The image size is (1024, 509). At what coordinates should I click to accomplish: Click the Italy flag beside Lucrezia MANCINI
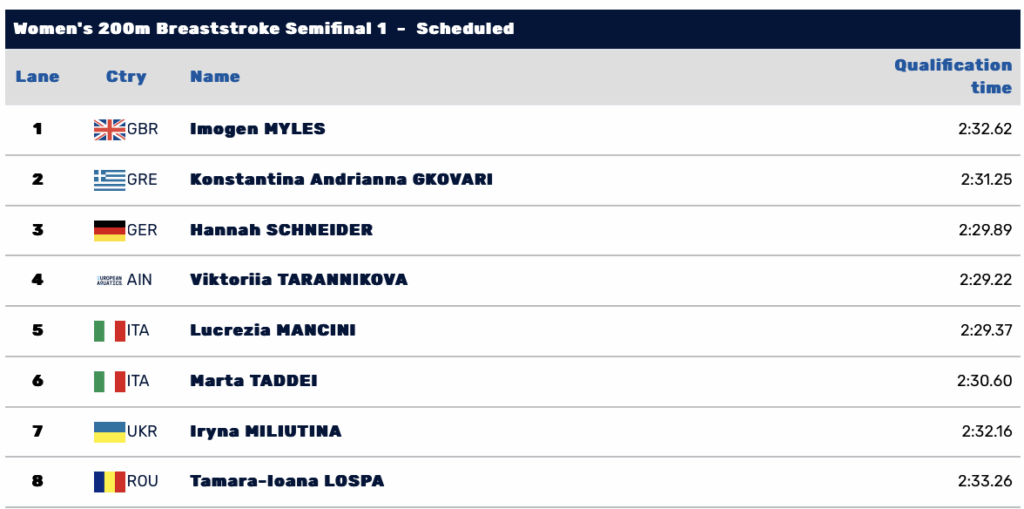pos(109,330)
